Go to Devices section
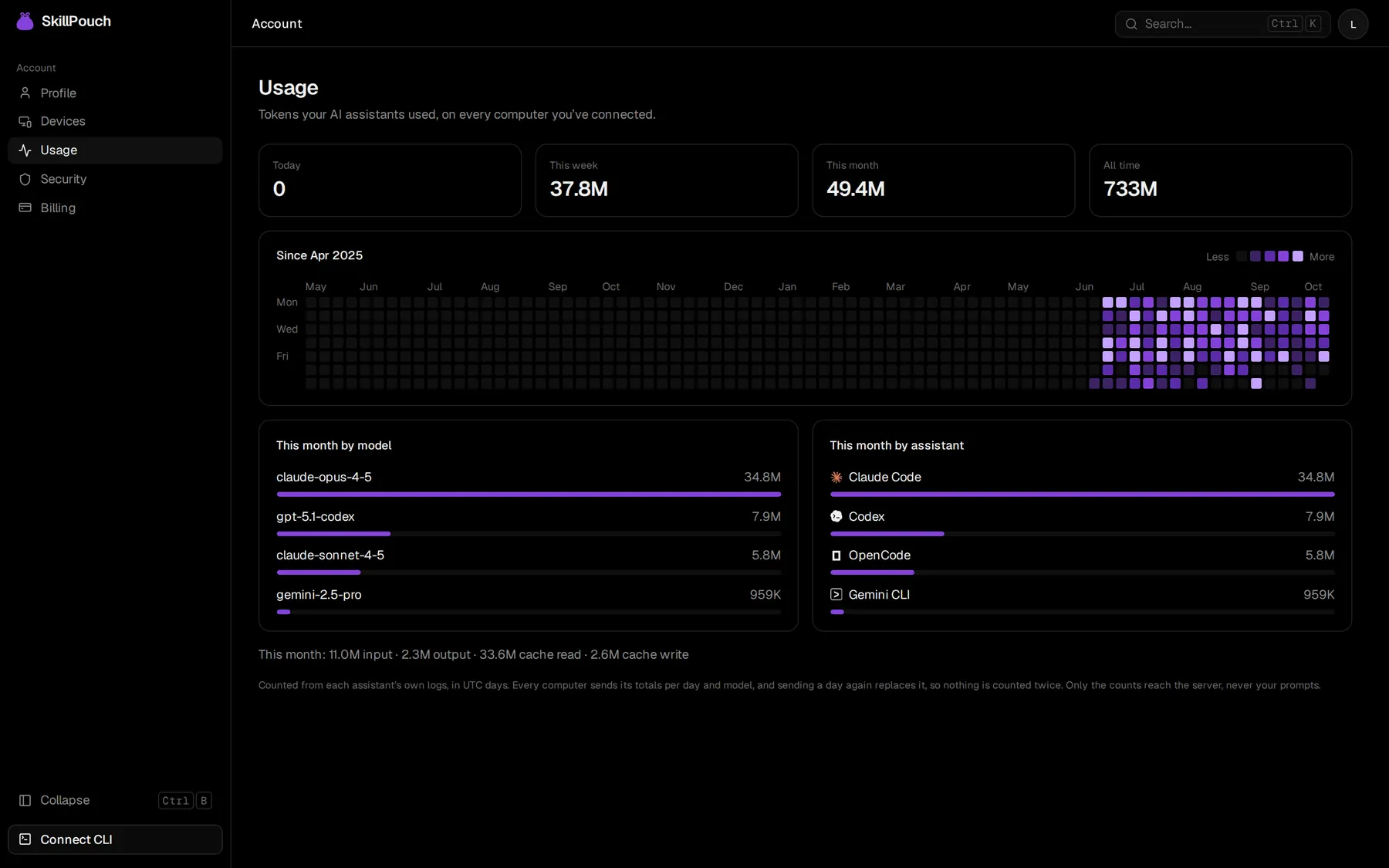Viewport: 1389px width, 868px height. pos(115,121)
